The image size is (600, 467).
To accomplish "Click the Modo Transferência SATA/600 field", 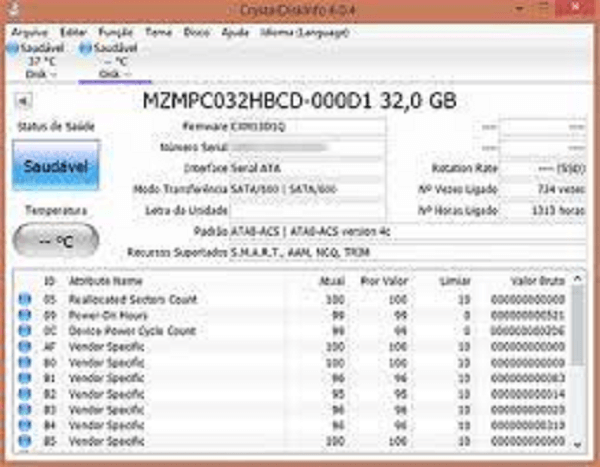I will (x=307, y=189).
